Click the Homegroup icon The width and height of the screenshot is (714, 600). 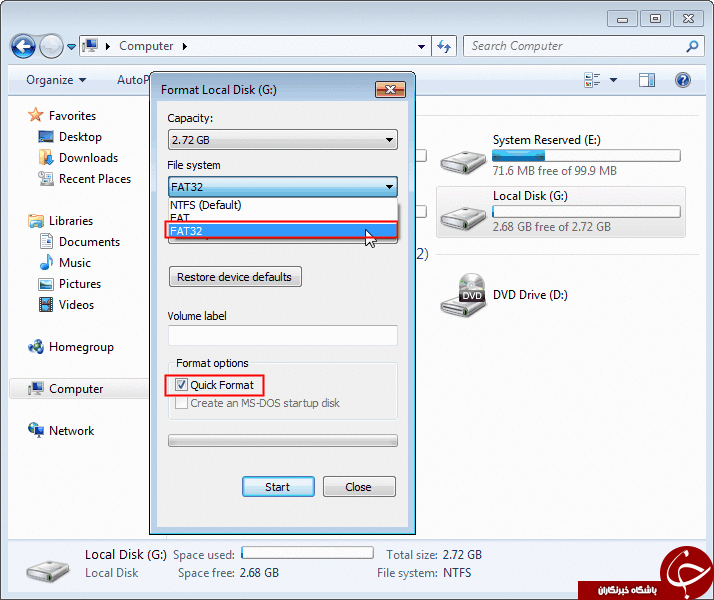tap(36, 346)
